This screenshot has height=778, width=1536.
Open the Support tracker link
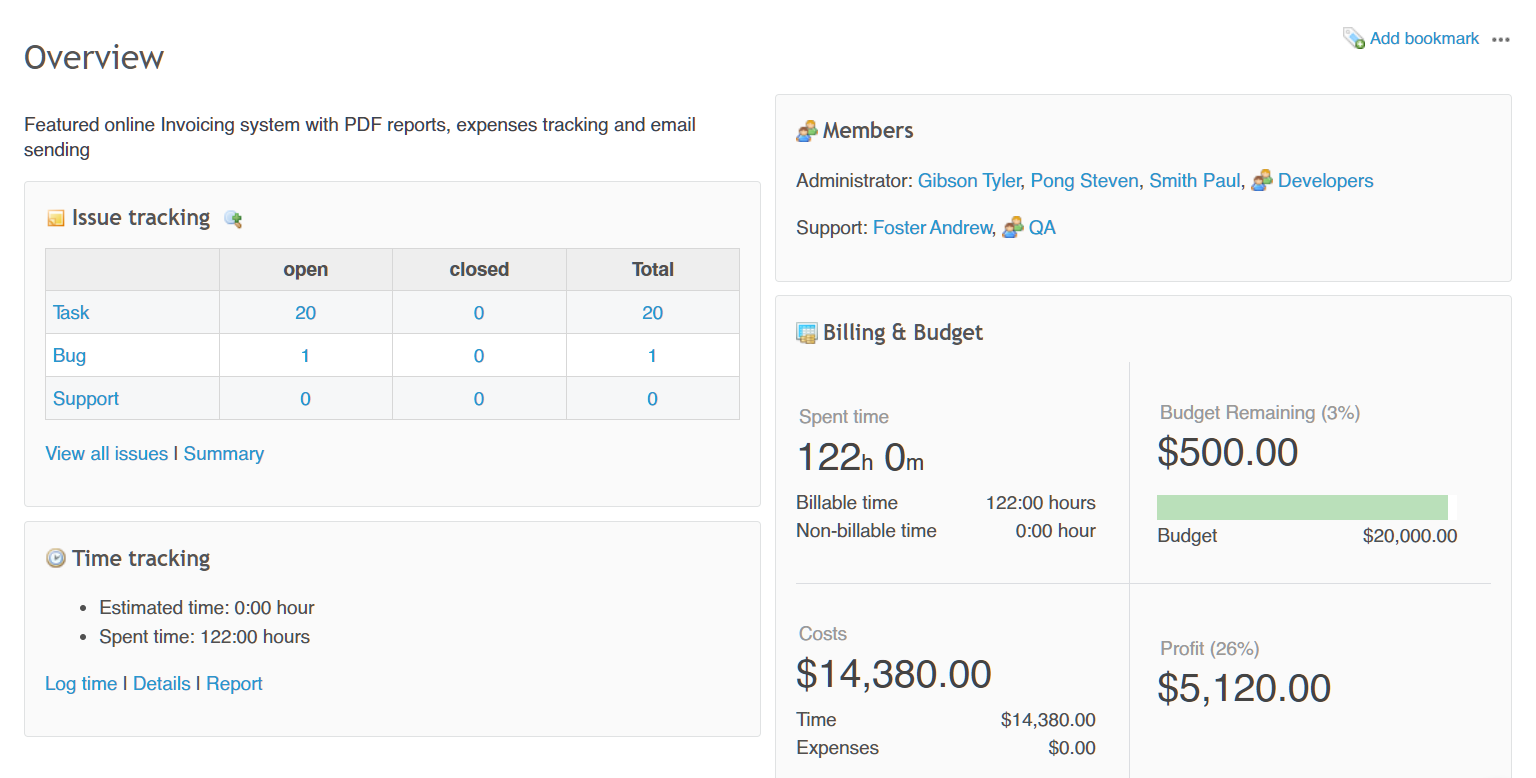(x=86, y=399)
